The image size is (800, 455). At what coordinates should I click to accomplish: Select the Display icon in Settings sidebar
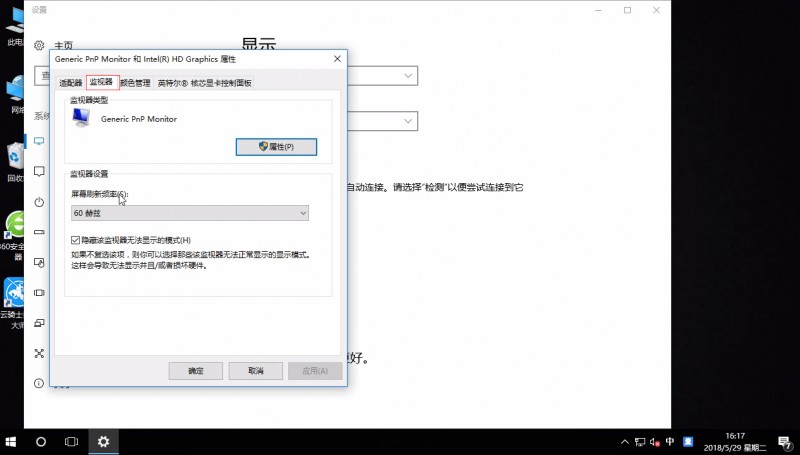tap(39, 141)
